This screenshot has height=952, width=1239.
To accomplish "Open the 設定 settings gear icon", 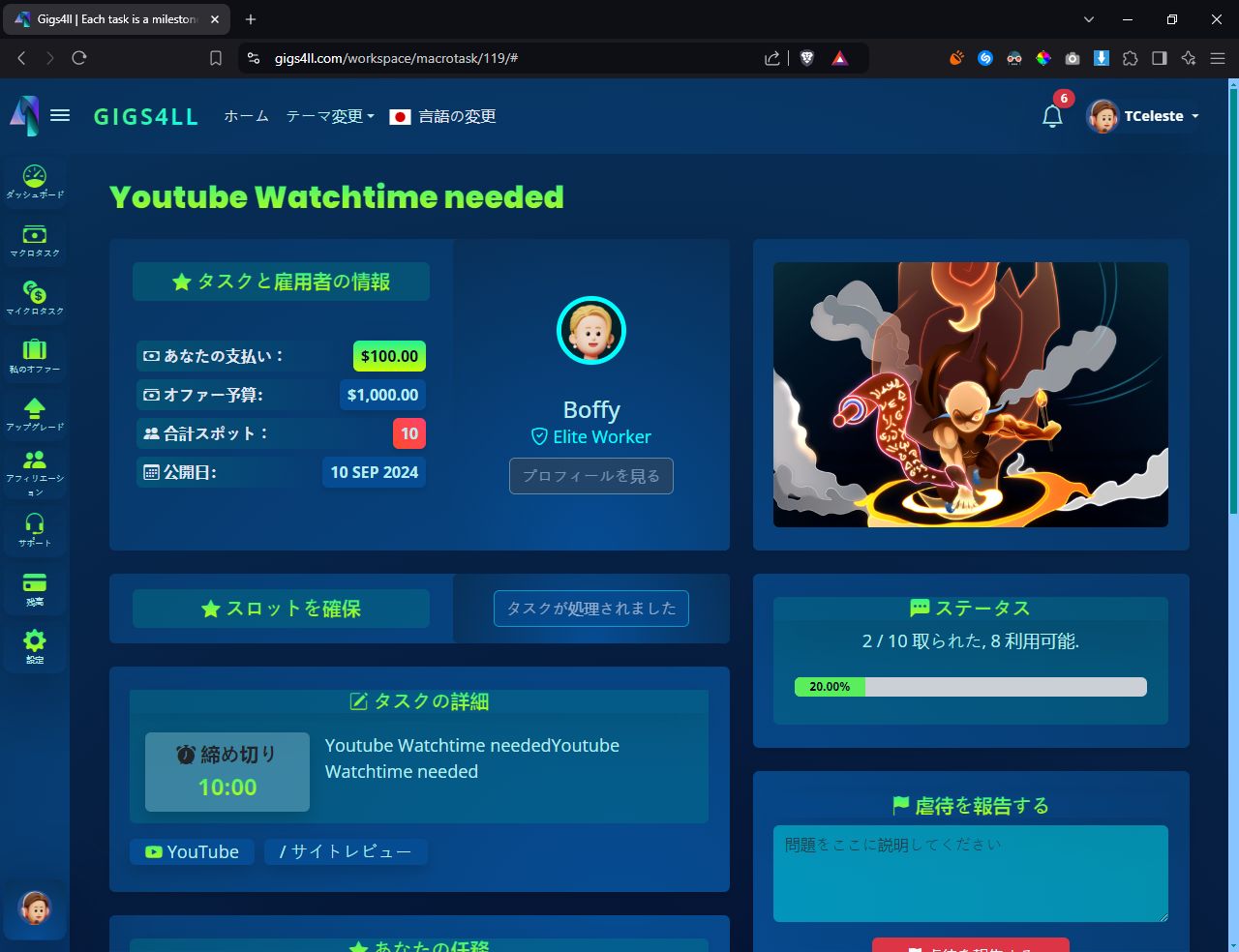I will pos(35,646).
